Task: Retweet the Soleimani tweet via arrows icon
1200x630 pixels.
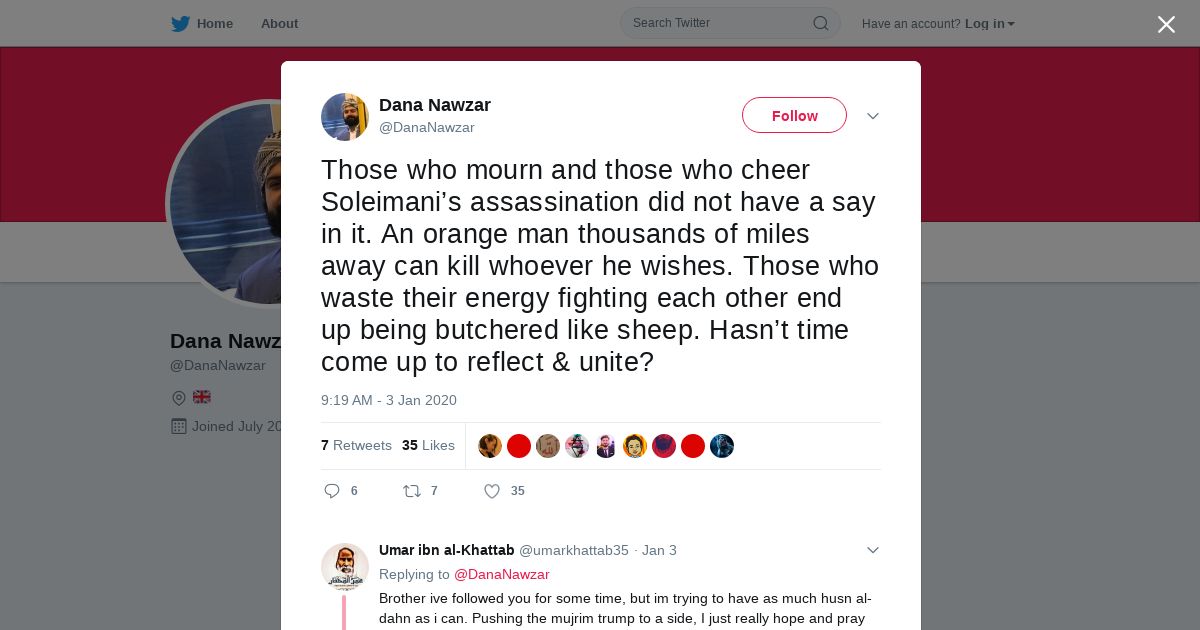Action: (x=412, y=491)
